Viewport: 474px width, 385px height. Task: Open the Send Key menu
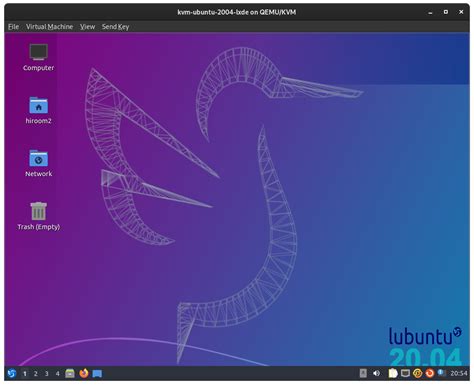point(115,27)
